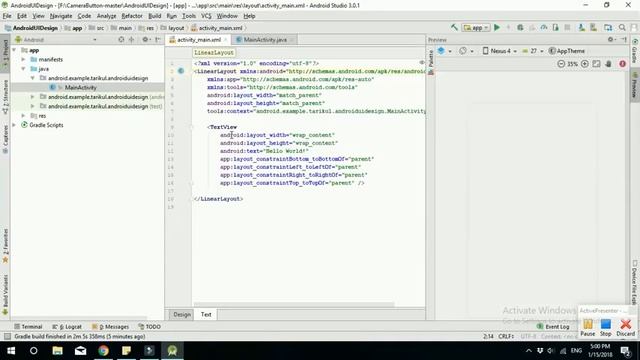Toggle the pan hand tool in the preview
Screen dimensions: 640x360
point(609,64)
